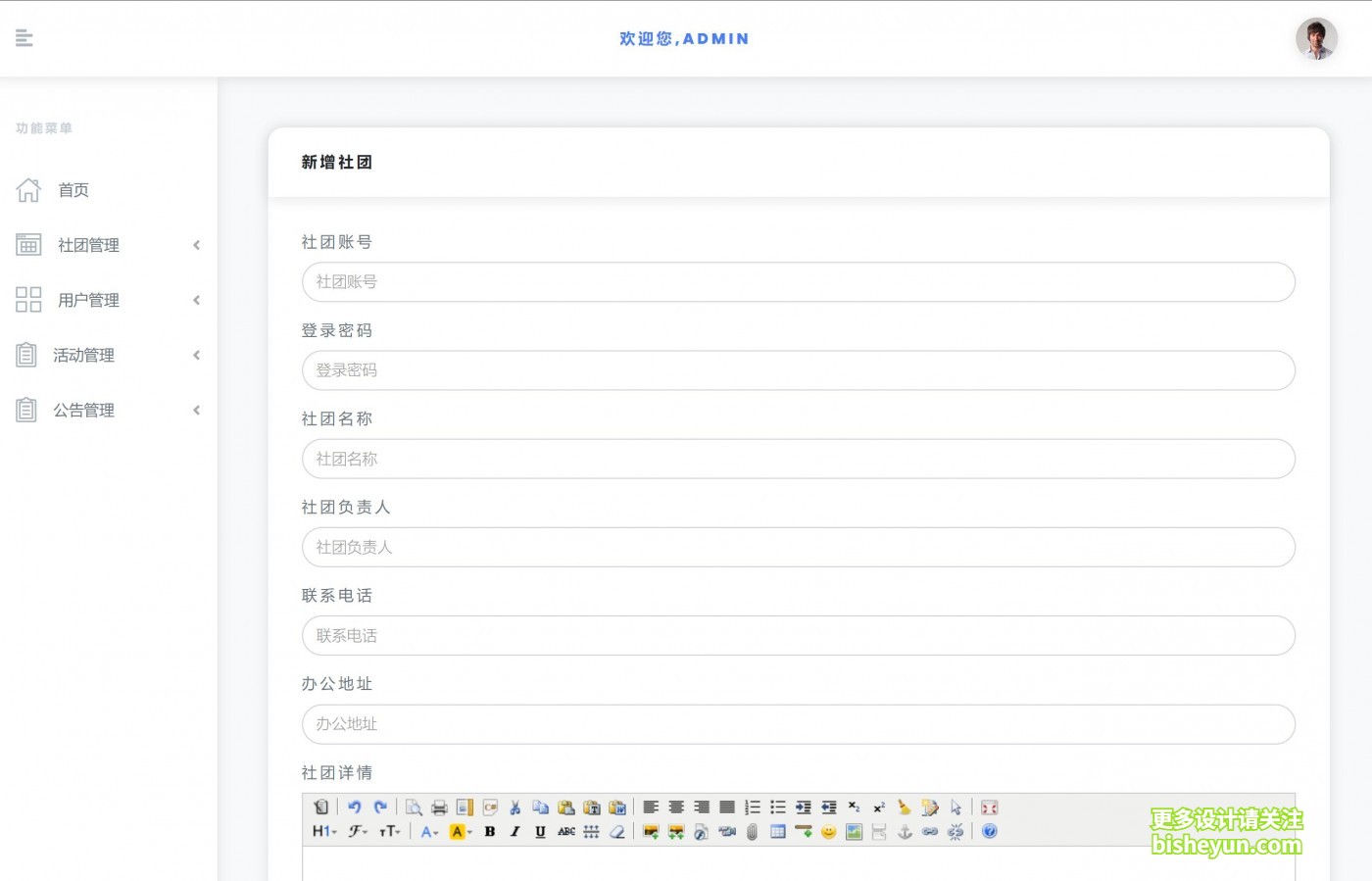This screenshot has height=881, width=1372.
Task: Insert a bulleted list
Action: coord(778,808)
